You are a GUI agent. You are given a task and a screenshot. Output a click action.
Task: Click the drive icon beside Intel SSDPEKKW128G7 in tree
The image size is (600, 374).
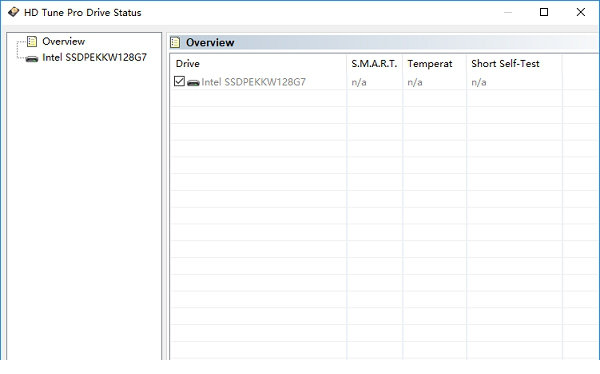pyautogui.click(x=32, y=59)
